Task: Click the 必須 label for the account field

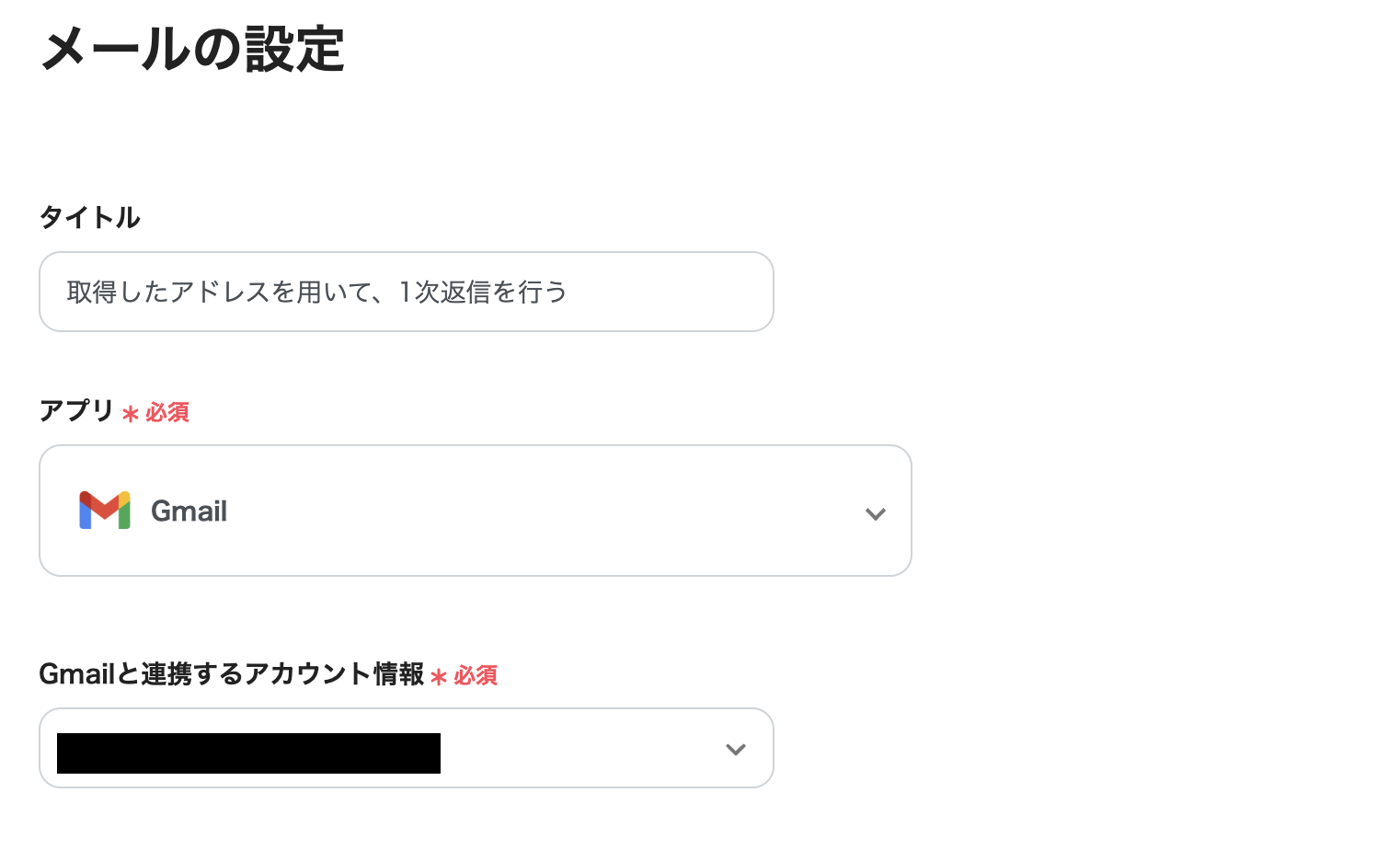Action: click(x=477, y=678)
